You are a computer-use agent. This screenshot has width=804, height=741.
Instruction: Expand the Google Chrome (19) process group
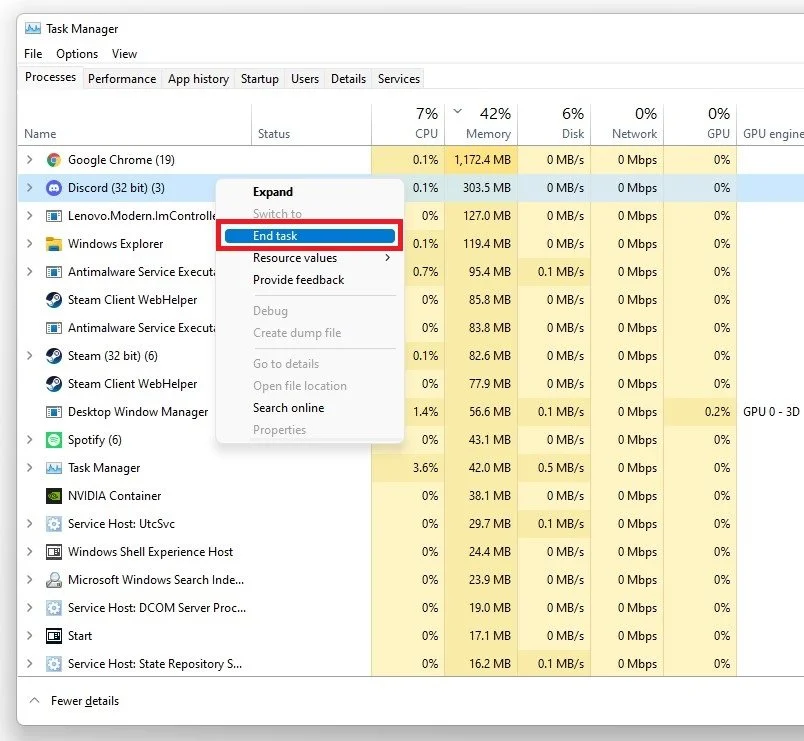(30, 160)
